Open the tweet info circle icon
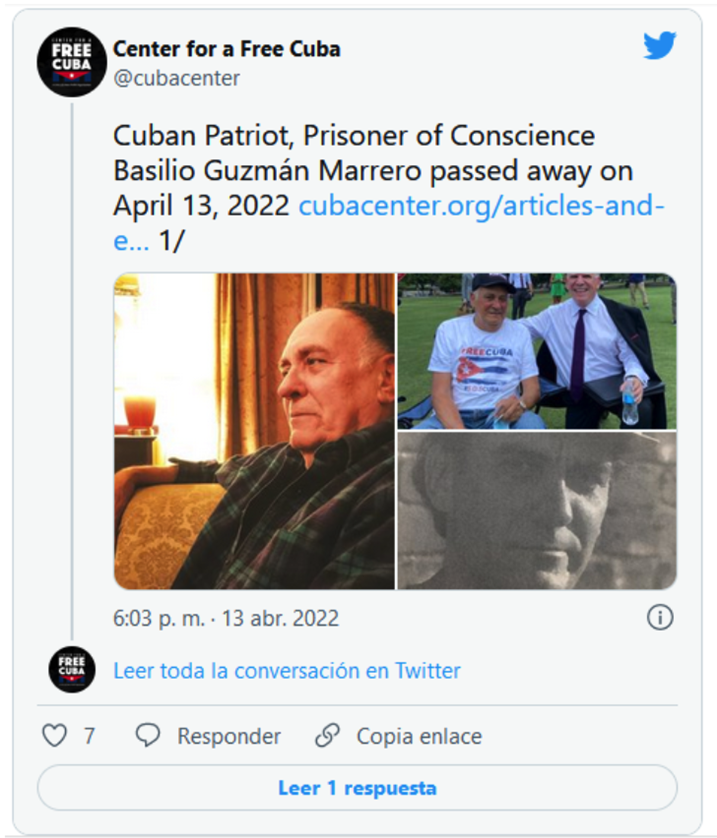The height and width of the screenshot is (838, 717). click(x=659, y=618)
